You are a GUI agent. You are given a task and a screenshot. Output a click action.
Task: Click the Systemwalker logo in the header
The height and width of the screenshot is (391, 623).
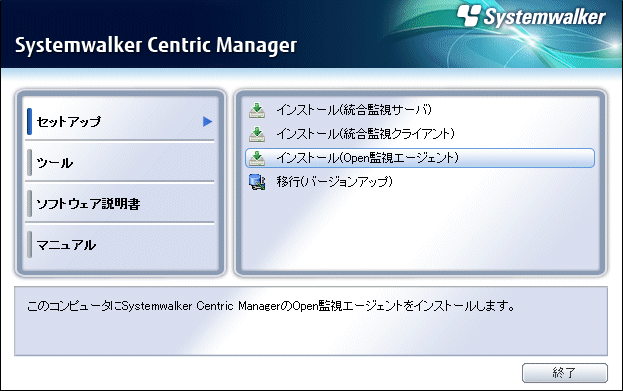531,16
